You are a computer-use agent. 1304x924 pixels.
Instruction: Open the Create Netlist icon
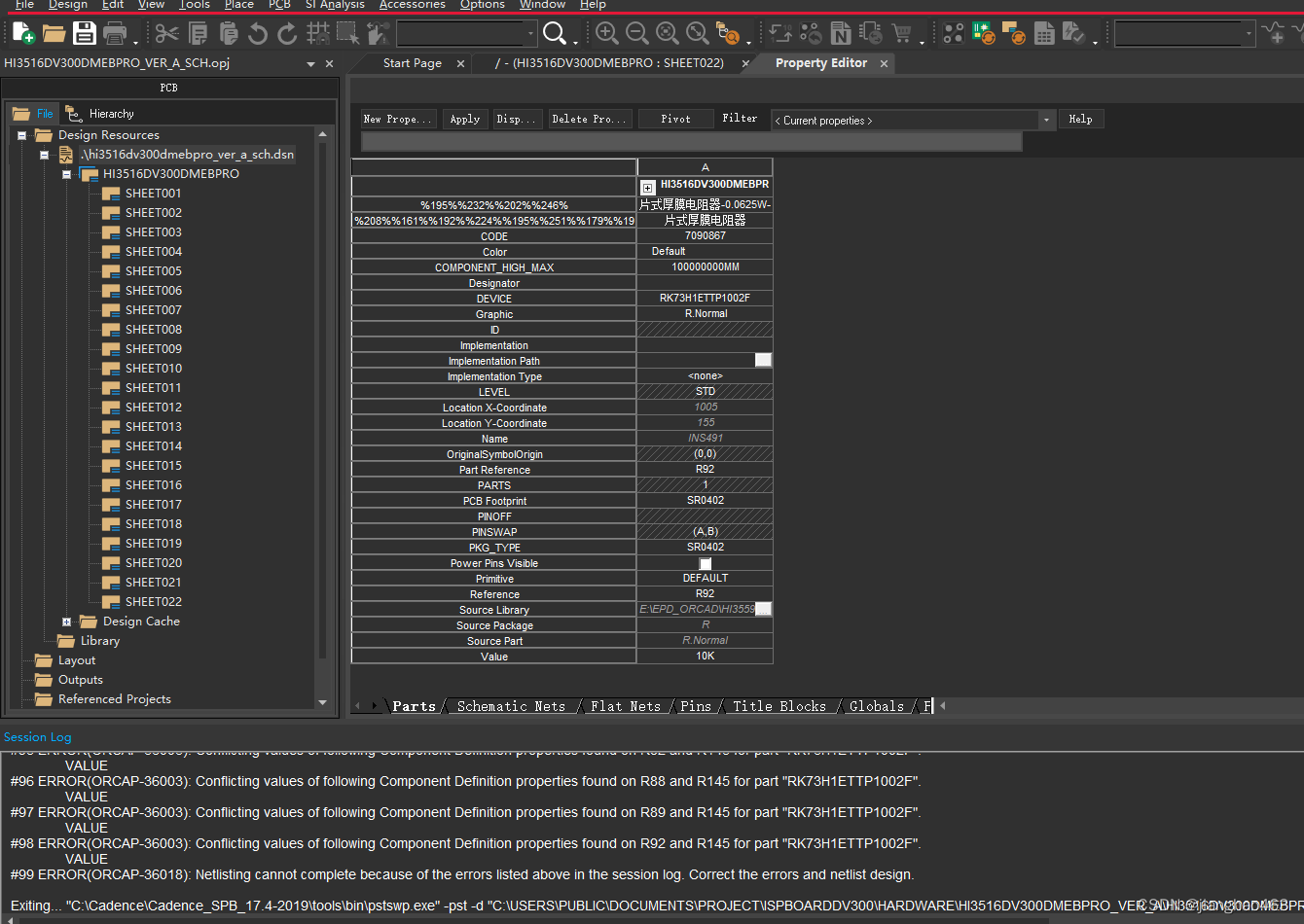tap(841, 33)
